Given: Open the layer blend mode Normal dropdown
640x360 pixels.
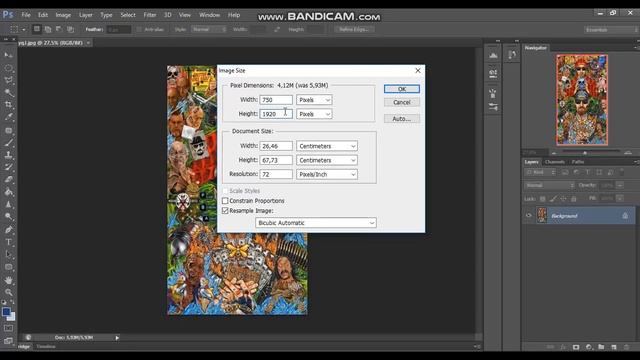Looking at the screenshot, I should click(549, 185).
